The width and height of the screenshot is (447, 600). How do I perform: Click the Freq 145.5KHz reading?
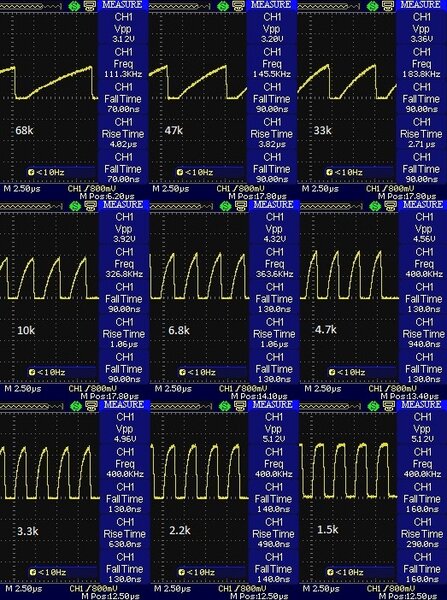coord(272,74)
